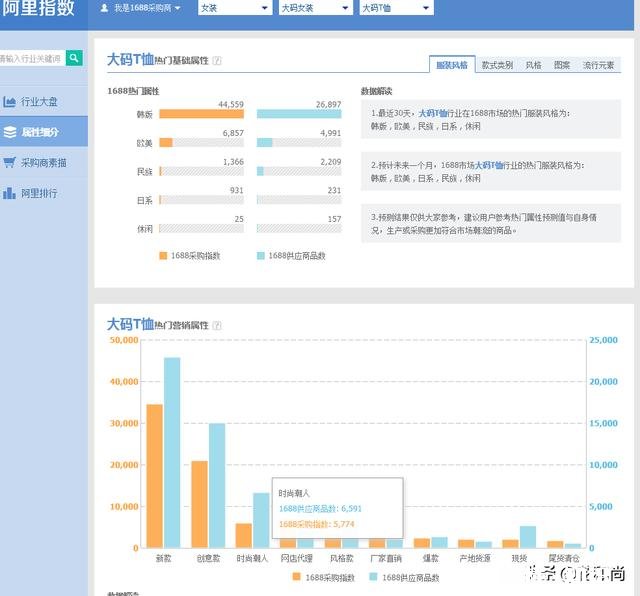Click help icon beside 热门基础属性 title
The width and height of the screenshot is (640, 596).
(217, 61)
